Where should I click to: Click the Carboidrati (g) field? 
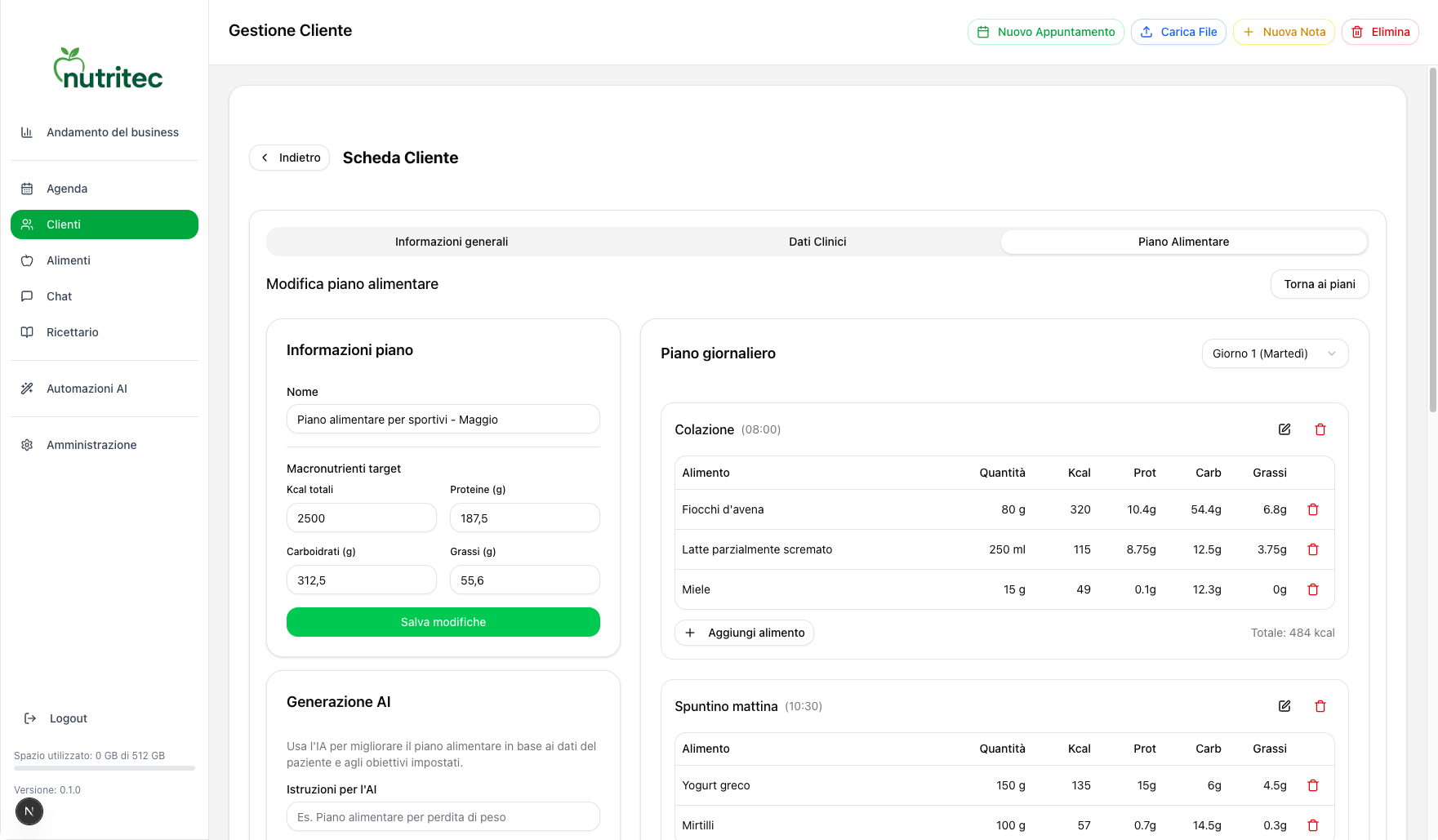click(362, 580)
